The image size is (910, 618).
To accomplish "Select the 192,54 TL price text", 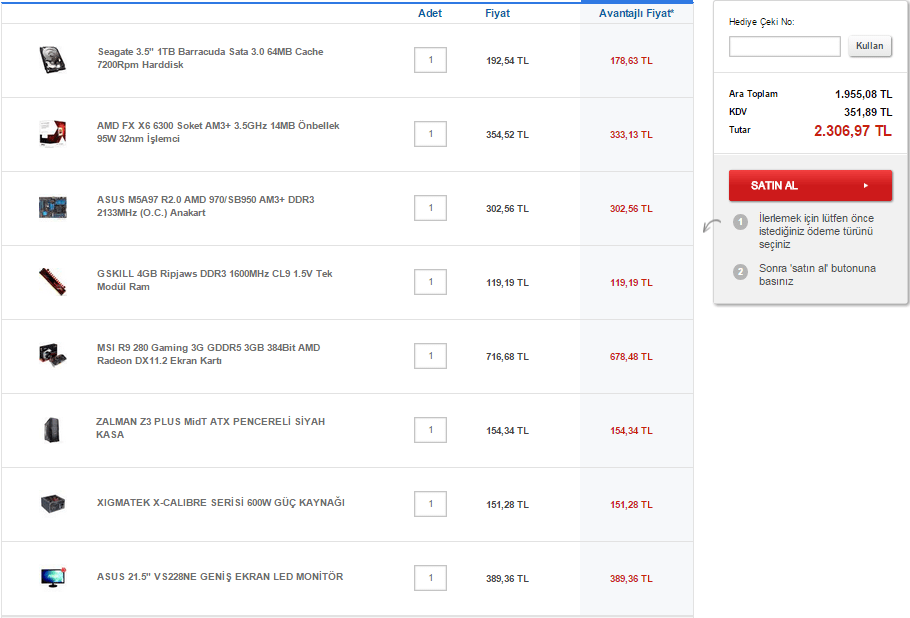I will click(507, 61).
